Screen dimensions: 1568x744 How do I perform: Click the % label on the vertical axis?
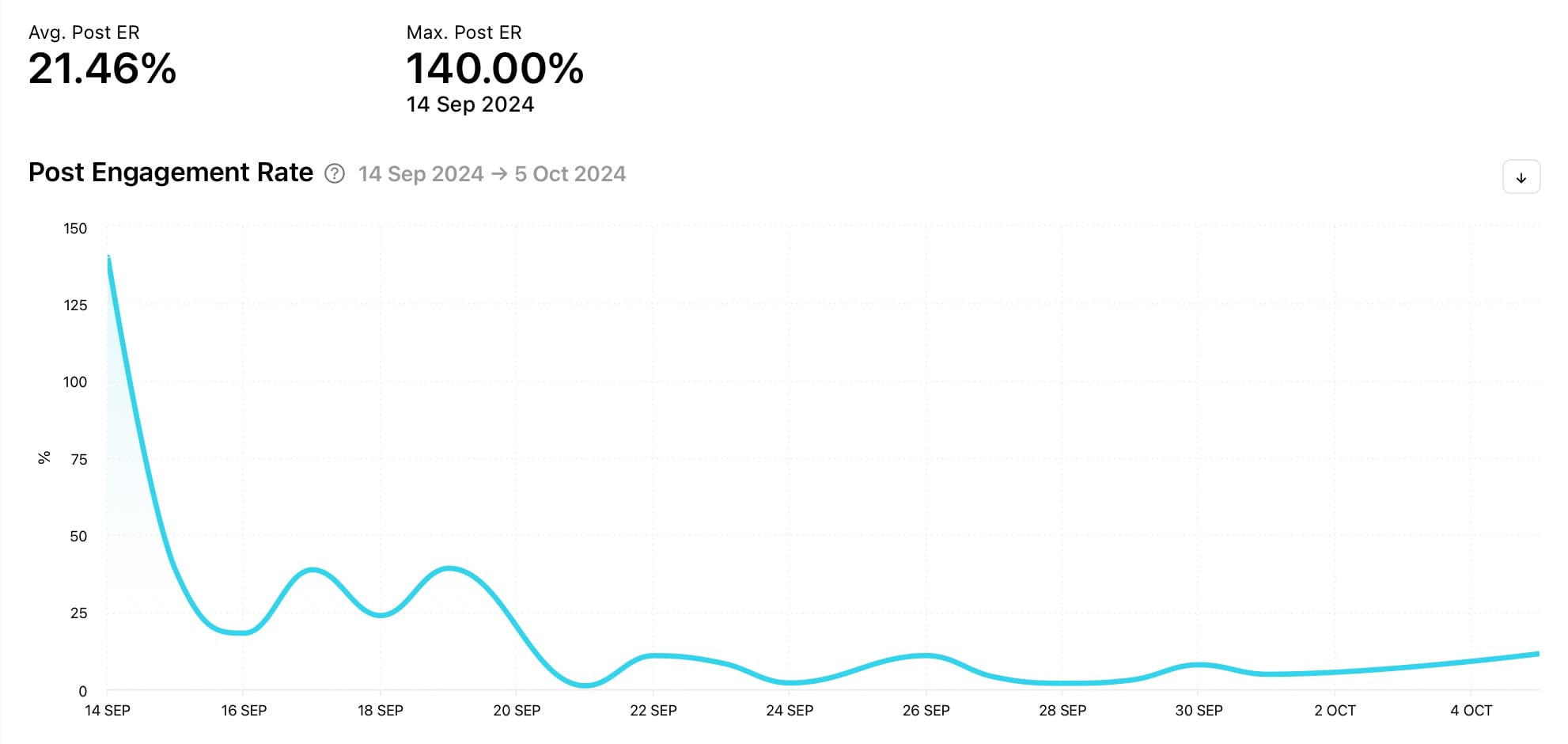tap(45, 456)
